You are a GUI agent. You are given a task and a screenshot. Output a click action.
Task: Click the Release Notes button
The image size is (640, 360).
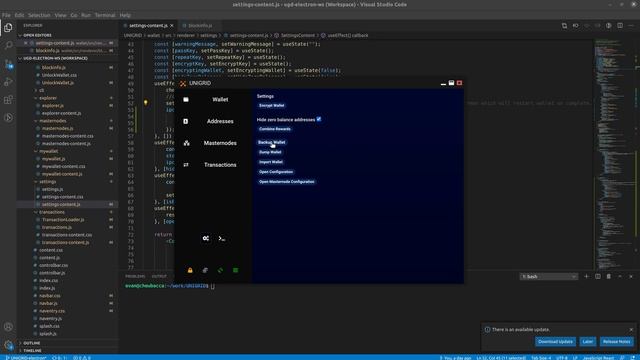coord(616,341)
